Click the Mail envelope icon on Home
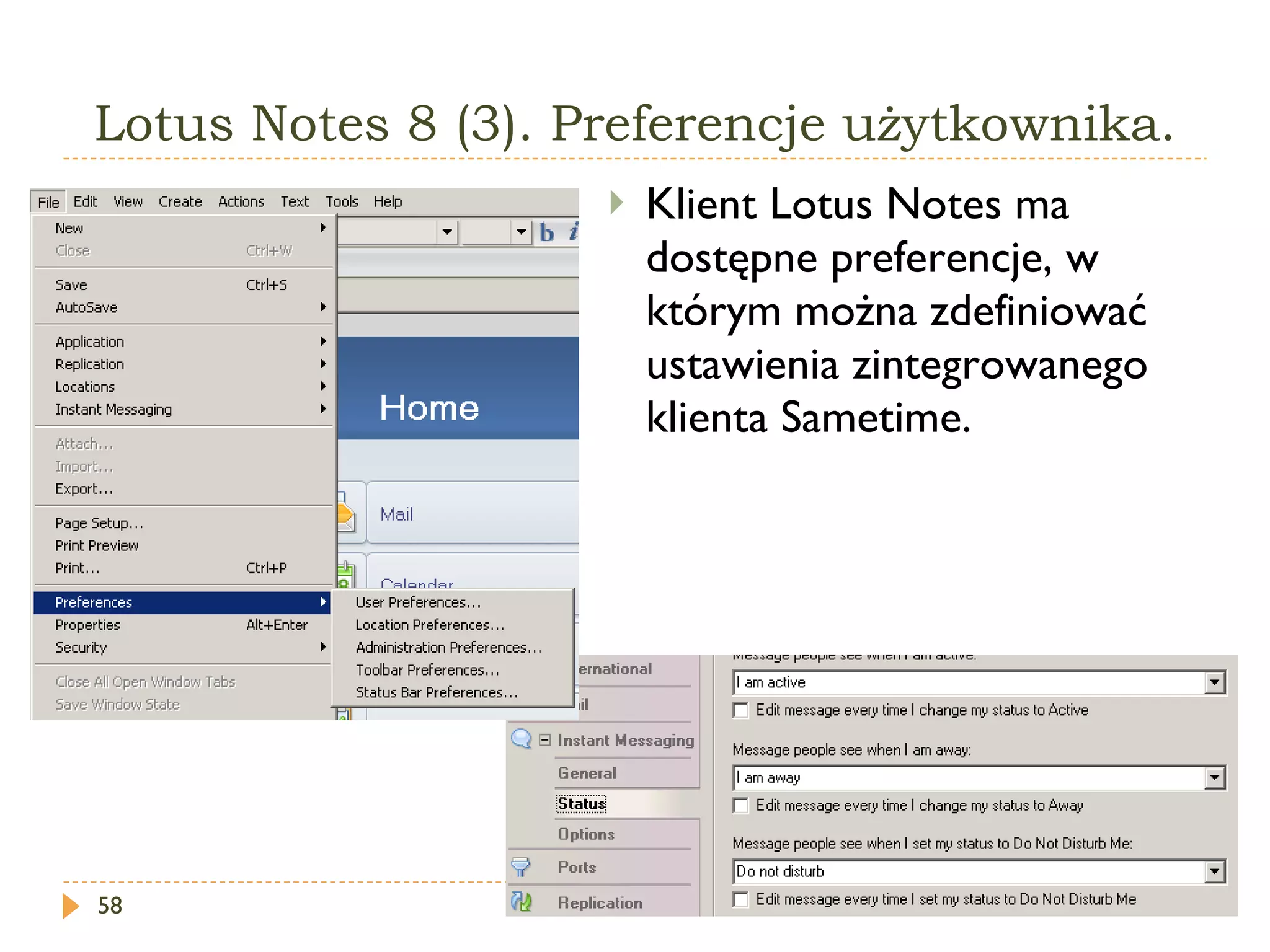The height and width of the screenshot is (952, 1270). (x=346, y=512)
